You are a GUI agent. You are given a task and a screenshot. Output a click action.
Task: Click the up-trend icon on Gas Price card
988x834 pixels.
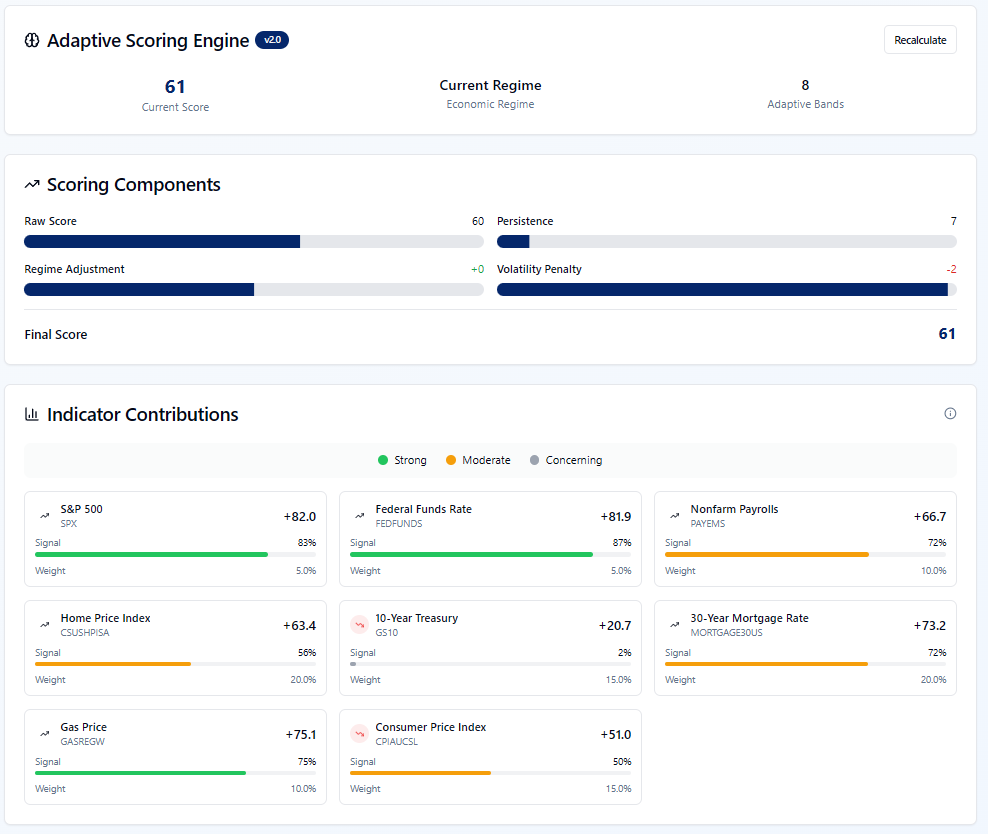pos(45,734)
